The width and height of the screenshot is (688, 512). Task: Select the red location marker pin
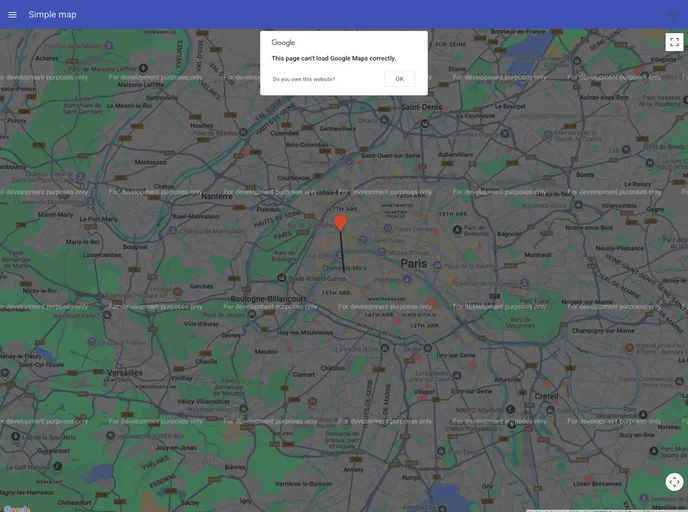[340, 222]
